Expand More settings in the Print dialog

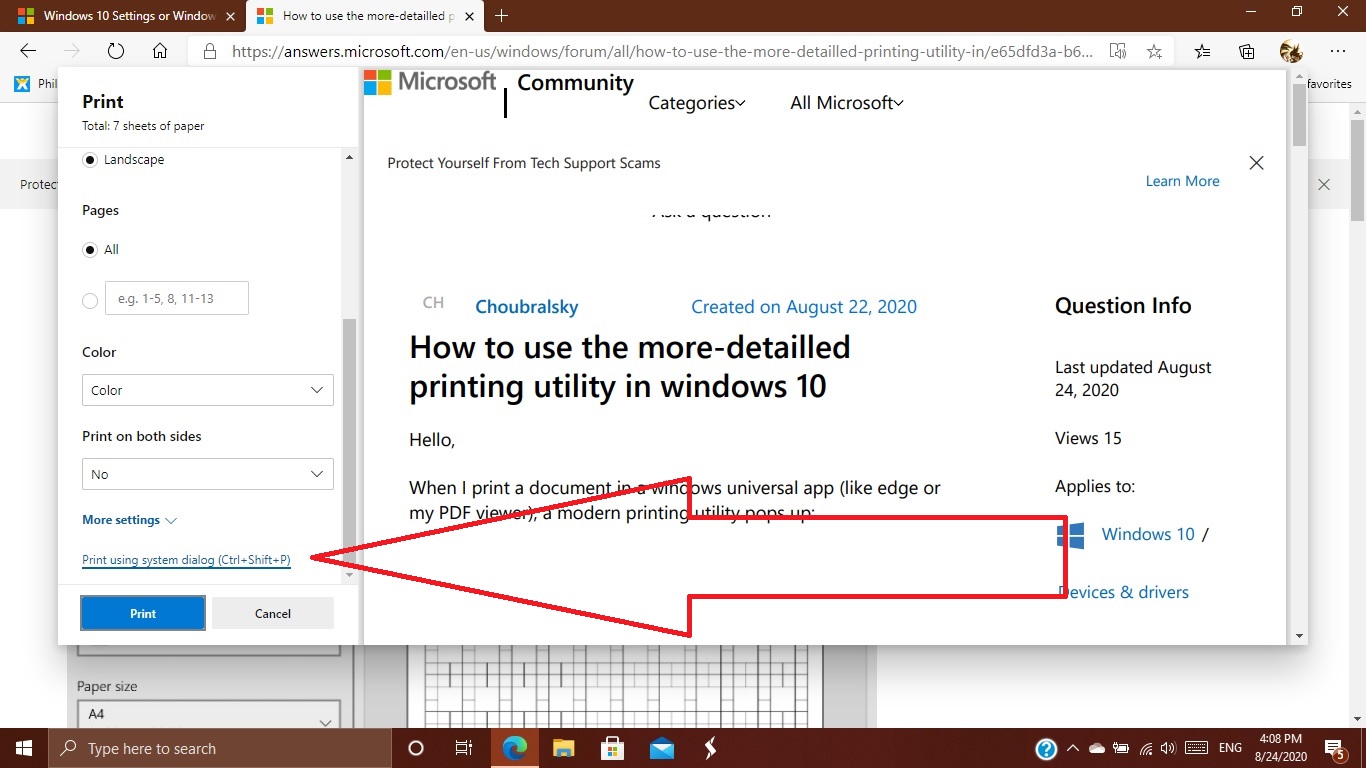[x=129, y=520]
